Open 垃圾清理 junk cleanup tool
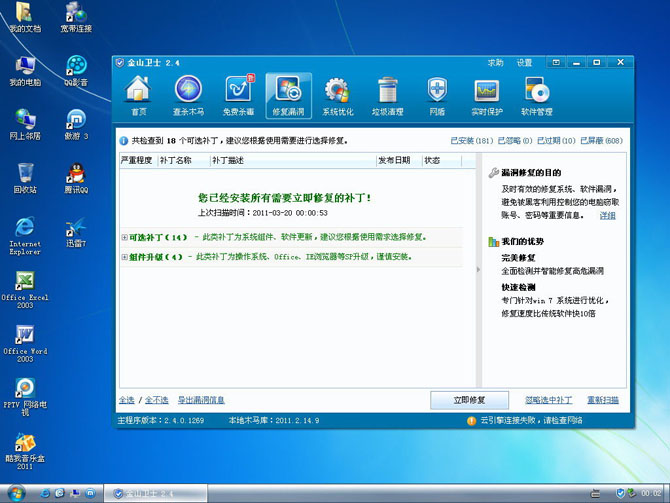670x503 pixels. (388, 96)
